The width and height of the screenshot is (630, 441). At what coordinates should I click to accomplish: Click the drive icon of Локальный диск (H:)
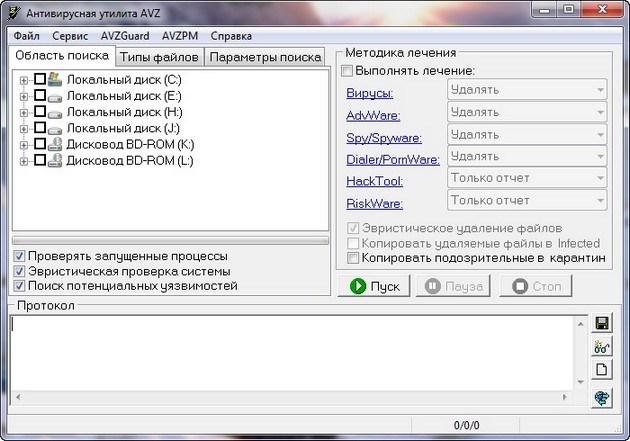tap(55, 113)
